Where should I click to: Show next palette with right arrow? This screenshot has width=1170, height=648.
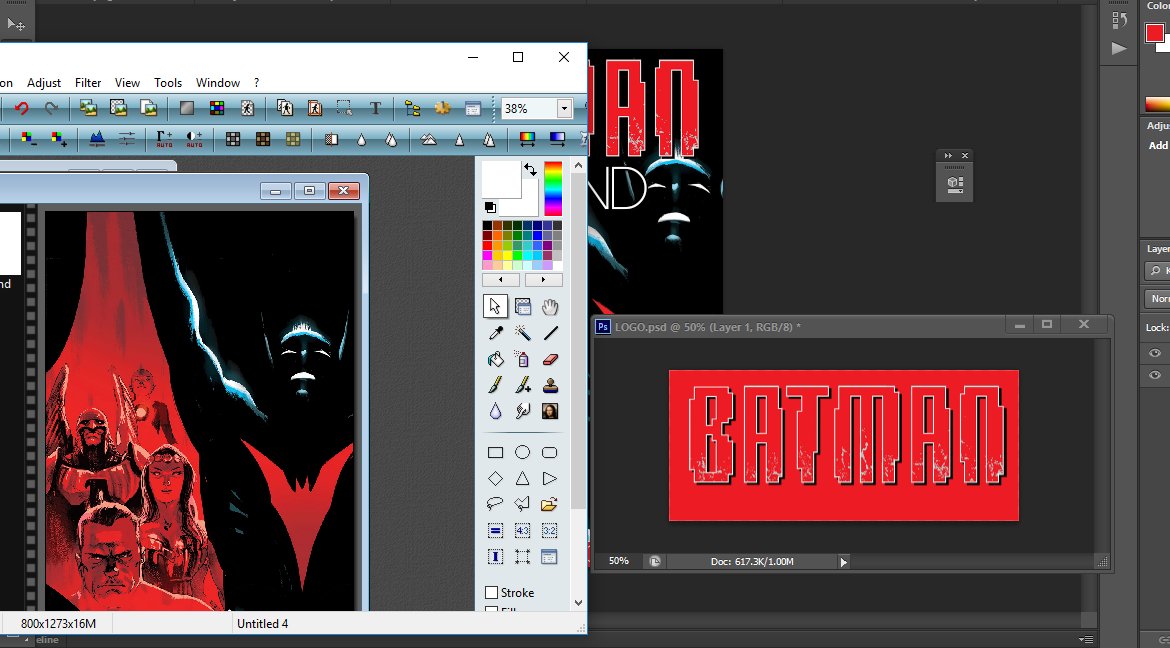click(x=543, y=280)
